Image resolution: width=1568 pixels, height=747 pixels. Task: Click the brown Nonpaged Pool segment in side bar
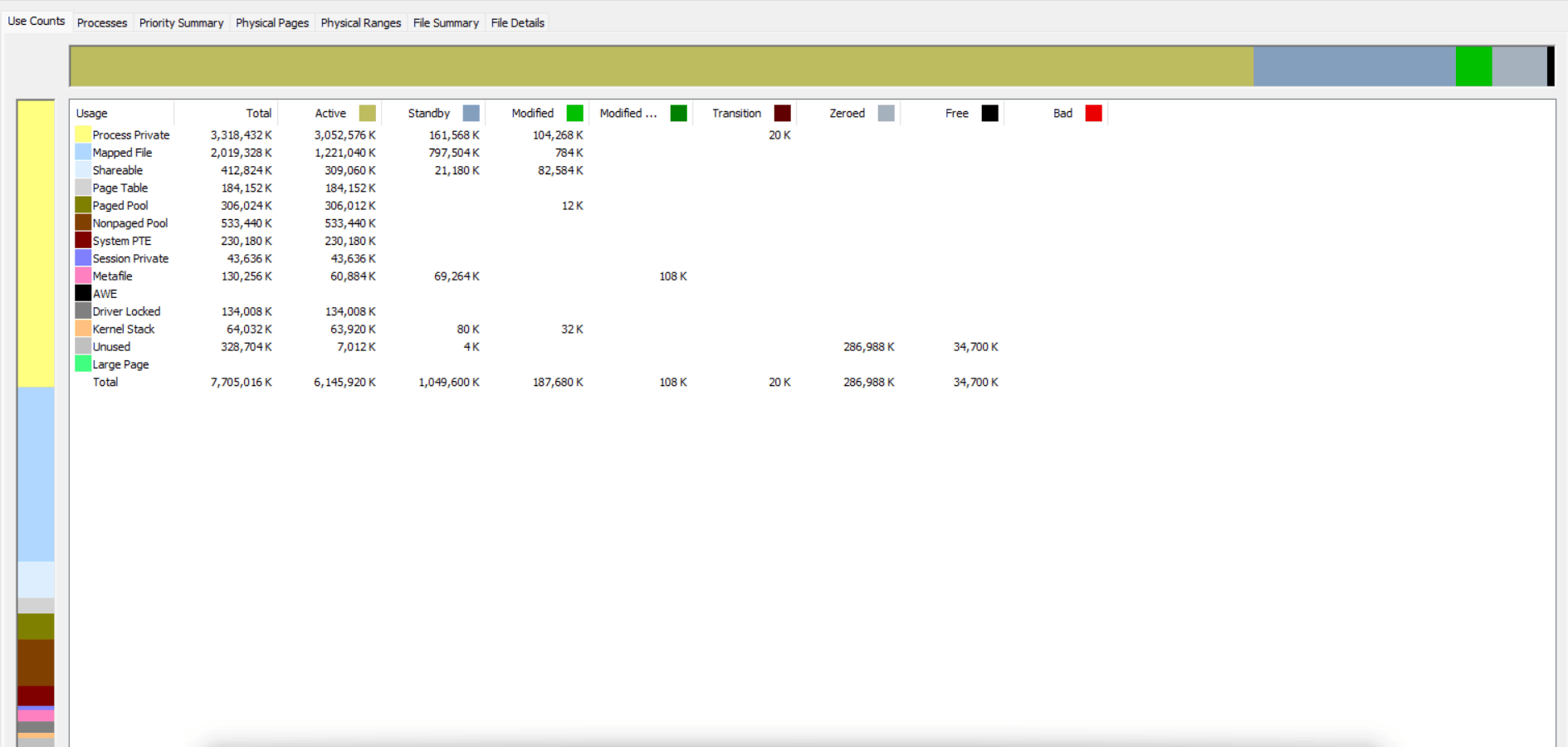[x=36, y=662]
